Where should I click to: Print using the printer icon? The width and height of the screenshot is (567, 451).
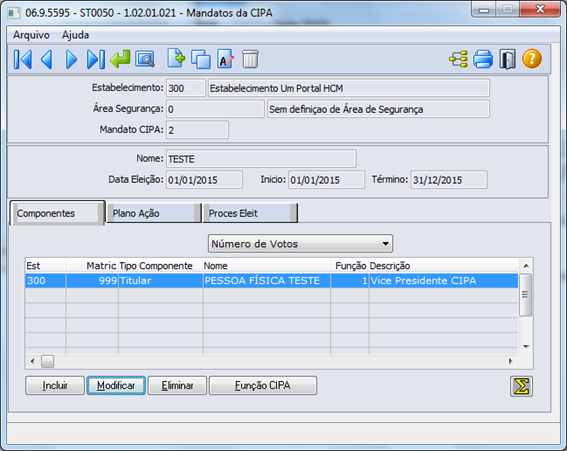coord(483,59)
